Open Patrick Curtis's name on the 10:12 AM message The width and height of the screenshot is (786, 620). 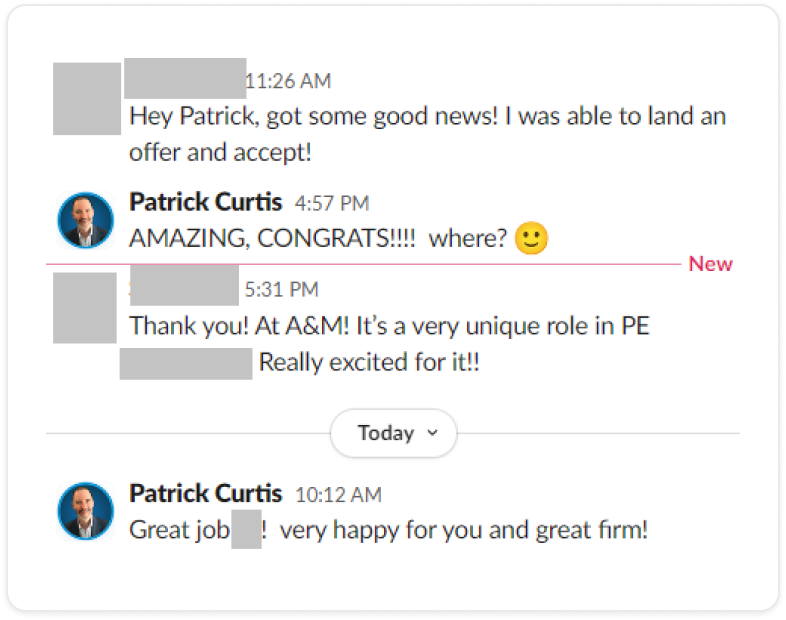click(205, 493)
